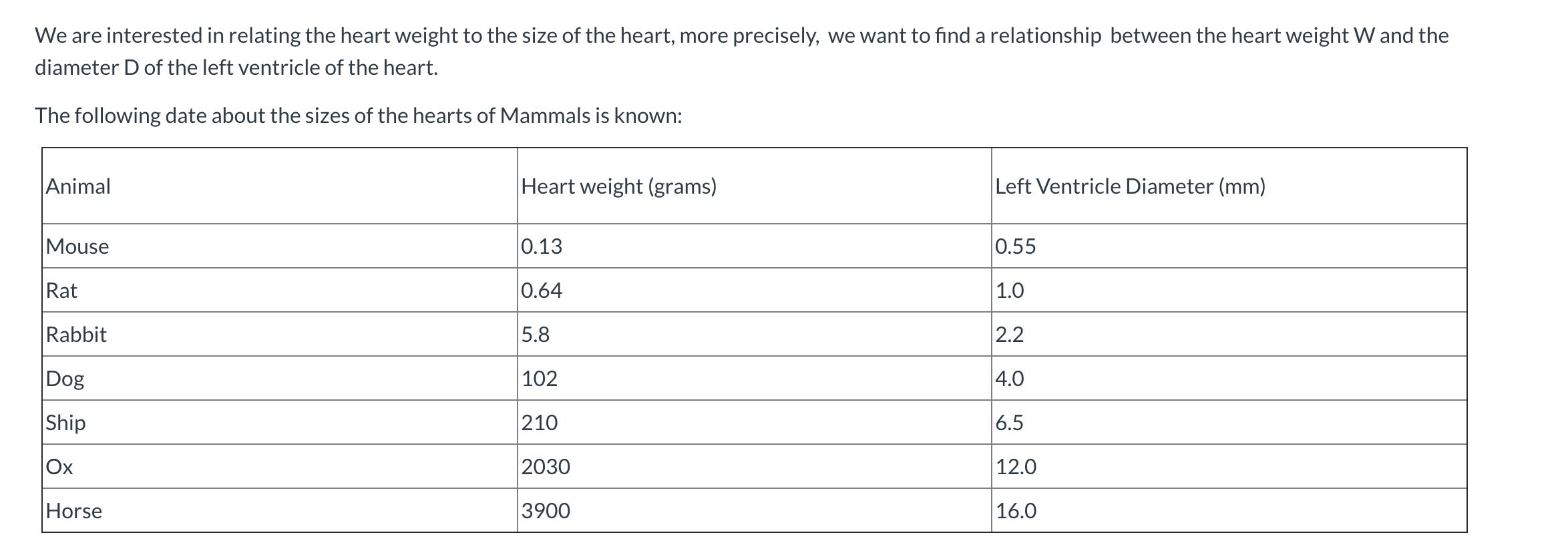The height and width of the screenshot is (557, 1568).
Task: Click the 2030 heart weight value
Action: click(x=546, y=467)
